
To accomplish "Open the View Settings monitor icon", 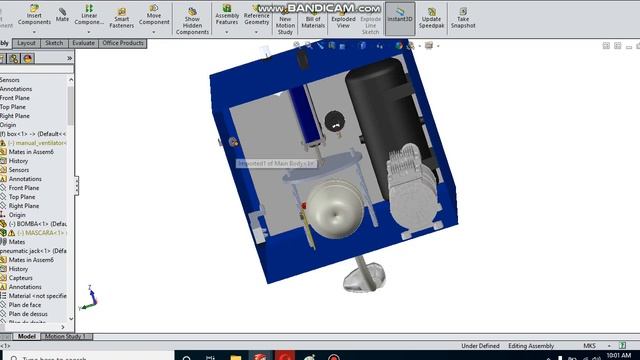I will (429, 45).
